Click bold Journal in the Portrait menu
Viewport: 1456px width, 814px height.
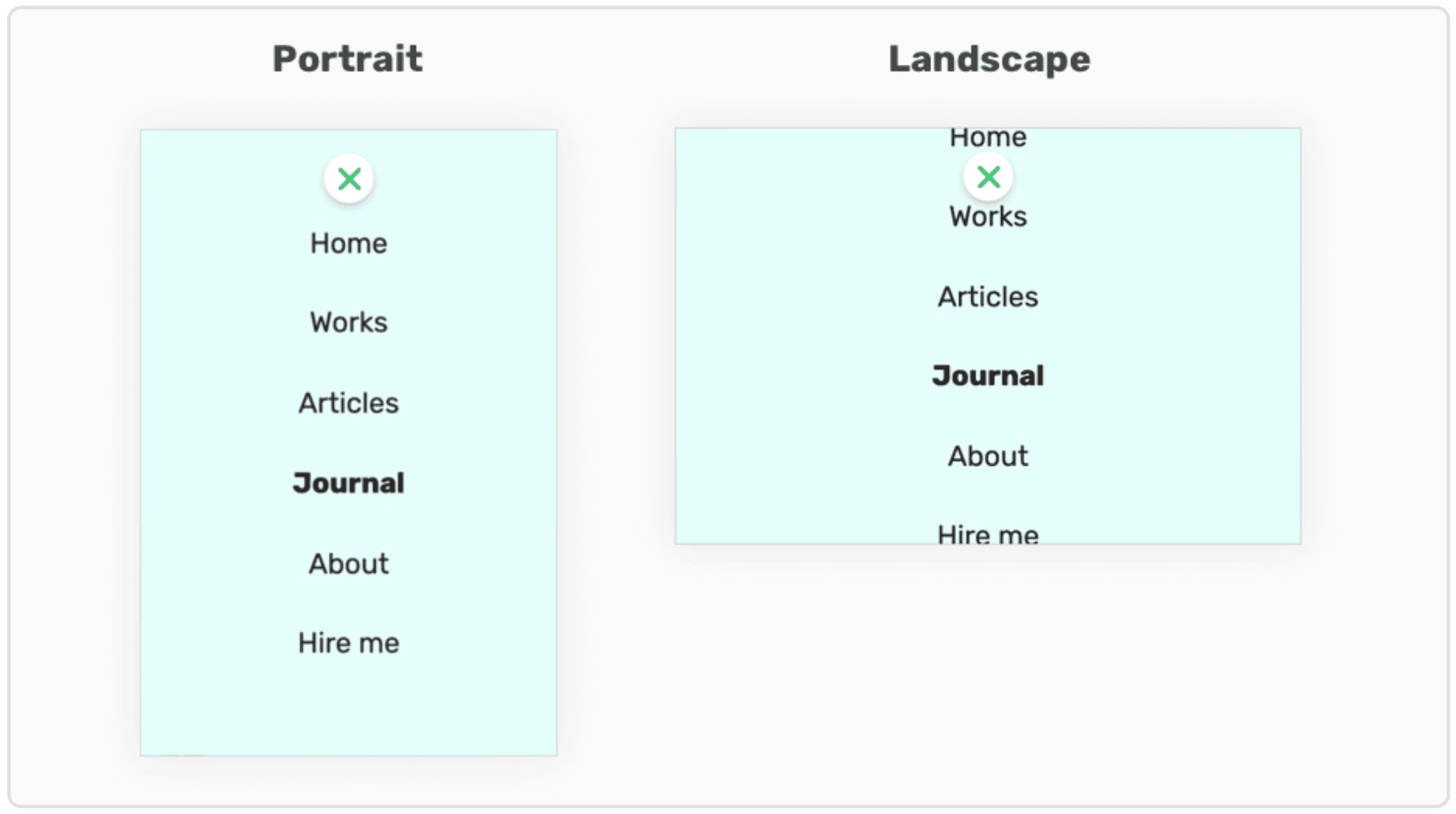(x=348, y=483)
